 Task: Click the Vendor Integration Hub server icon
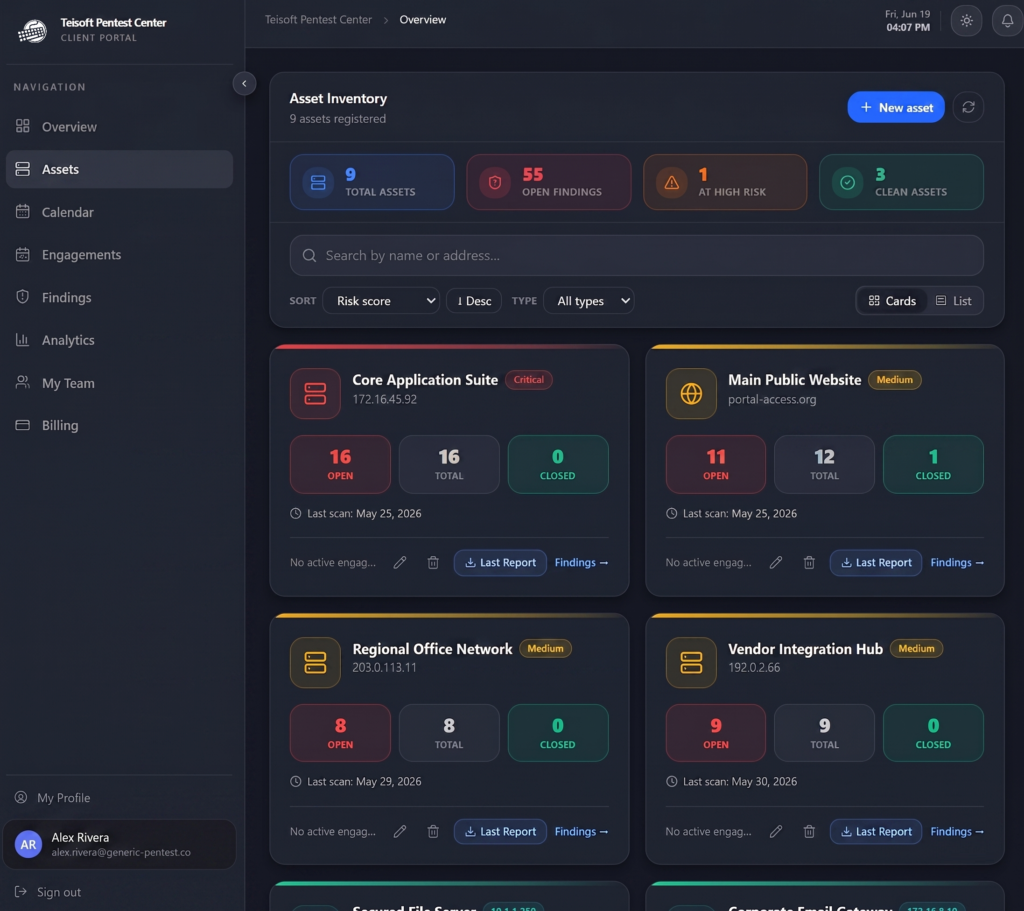click(691, 662)
